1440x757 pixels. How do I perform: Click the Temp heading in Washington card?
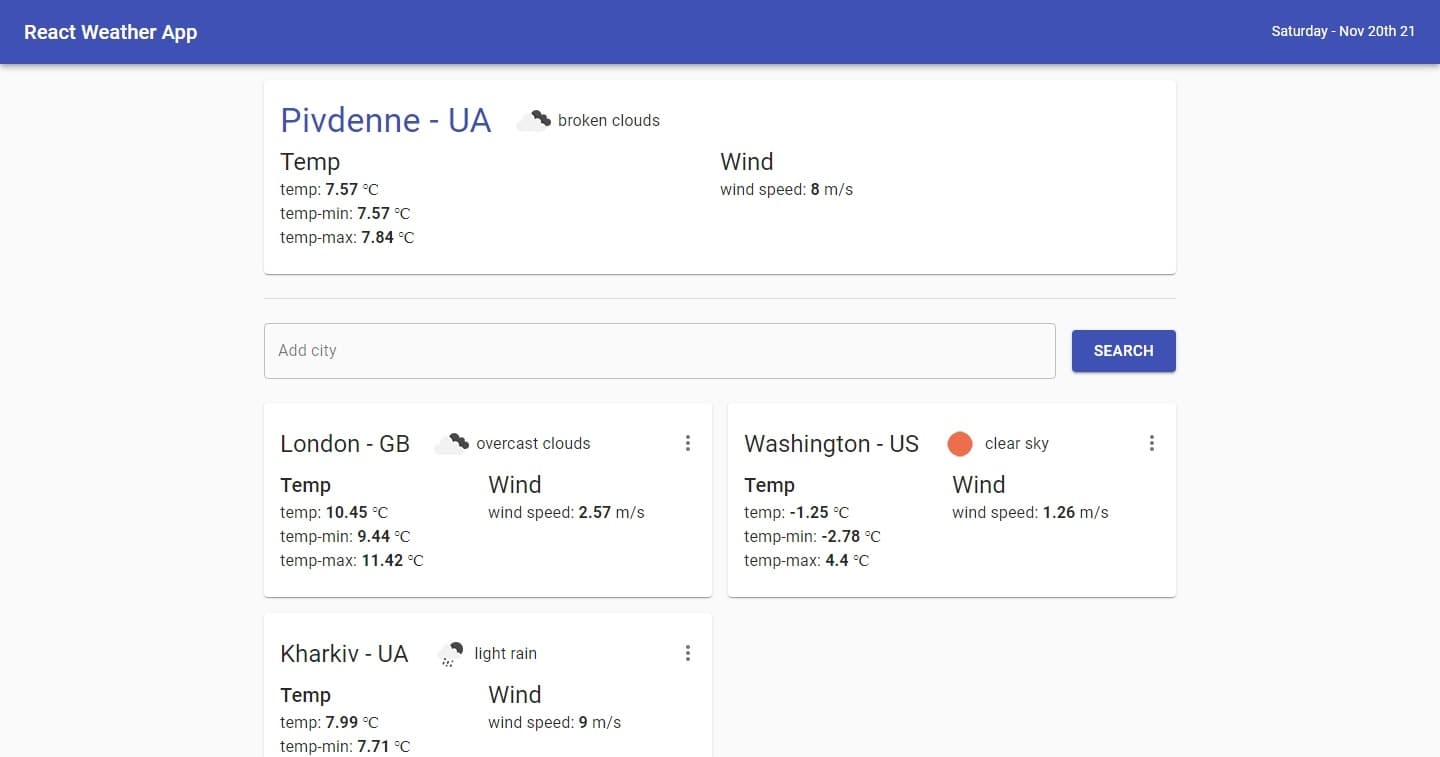[769, 485]
